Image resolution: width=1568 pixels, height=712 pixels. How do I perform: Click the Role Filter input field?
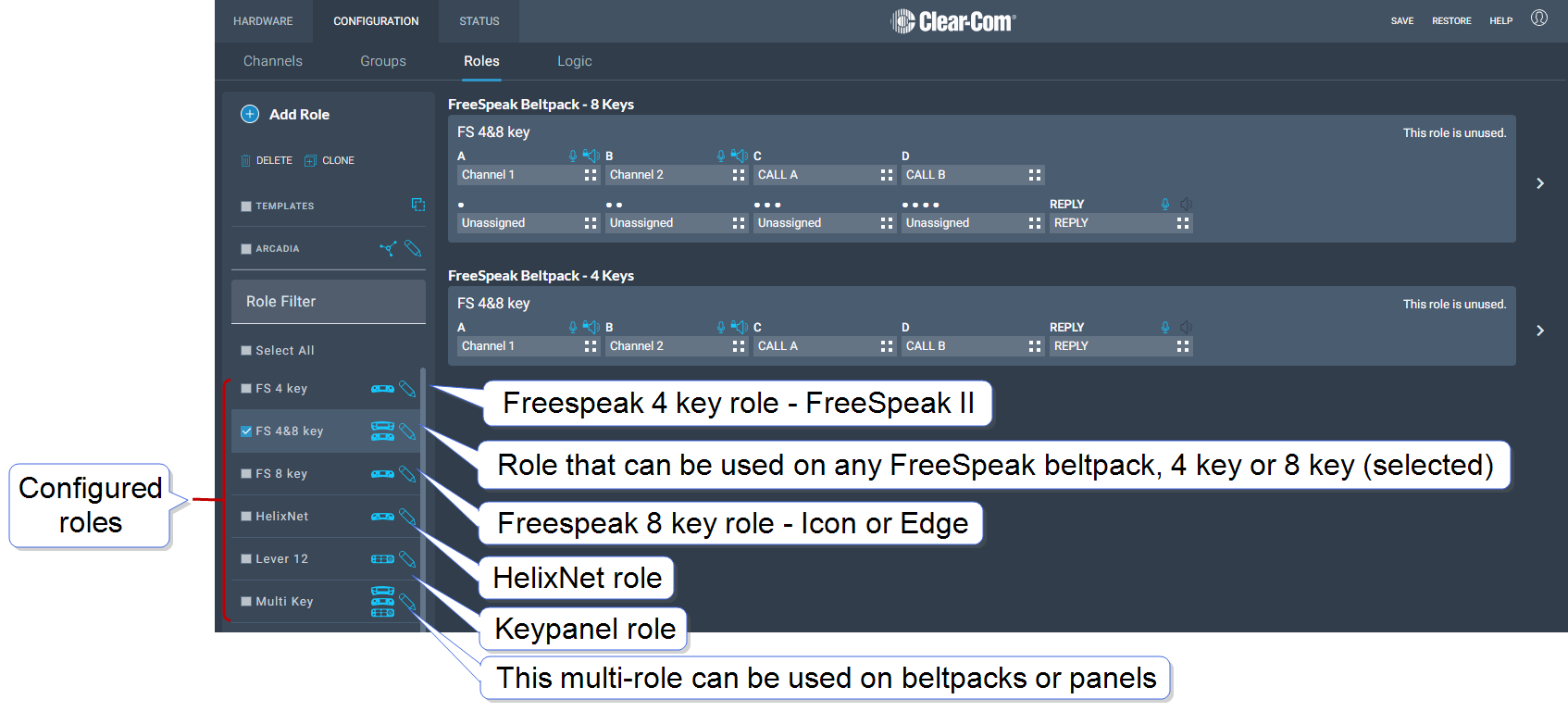click(328, 302)
